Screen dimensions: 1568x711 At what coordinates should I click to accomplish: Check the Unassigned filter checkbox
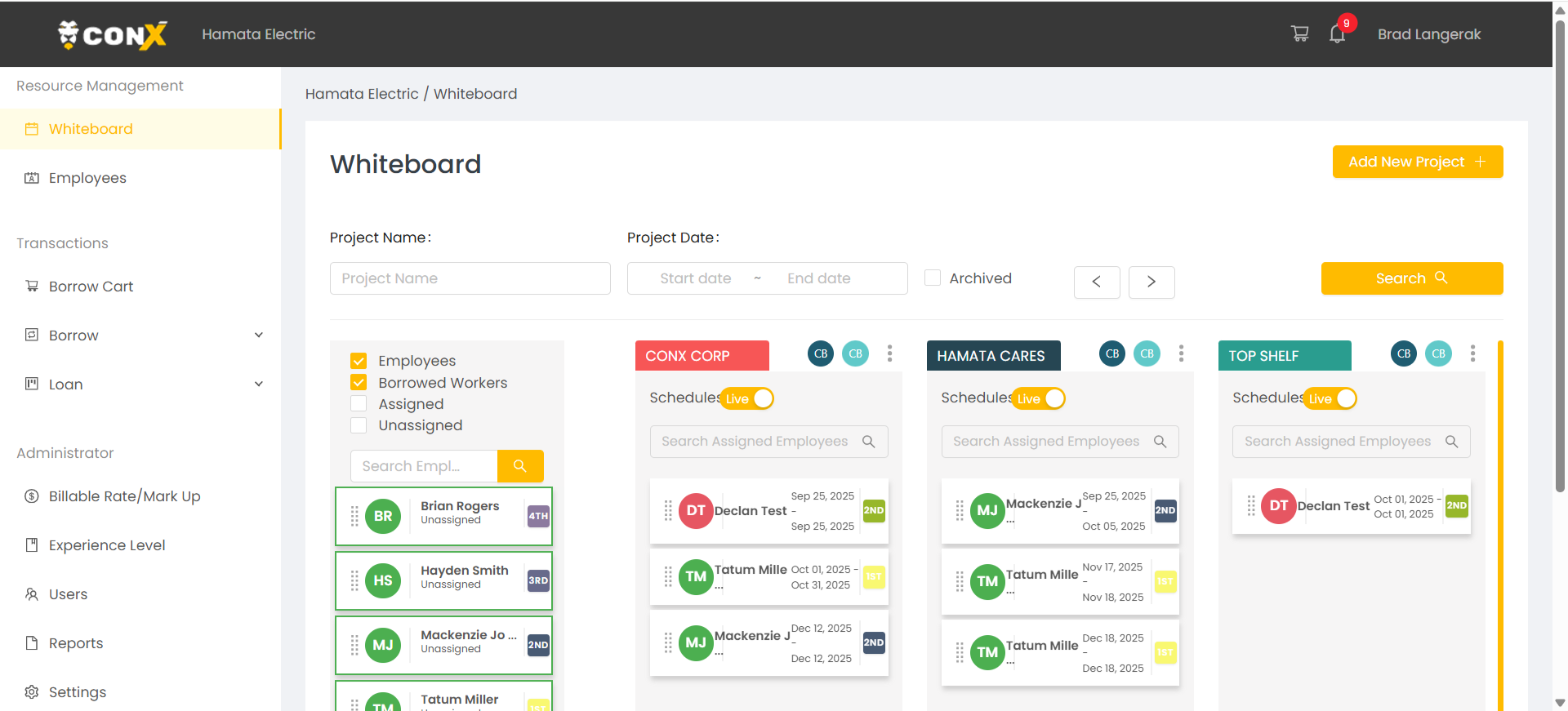pos(359,425)
